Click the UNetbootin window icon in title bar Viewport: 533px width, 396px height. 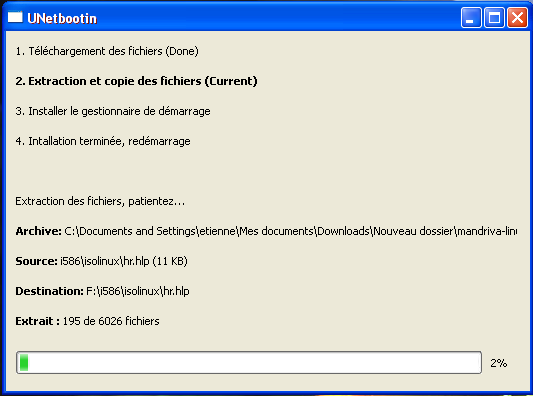(x=15, y=17)
